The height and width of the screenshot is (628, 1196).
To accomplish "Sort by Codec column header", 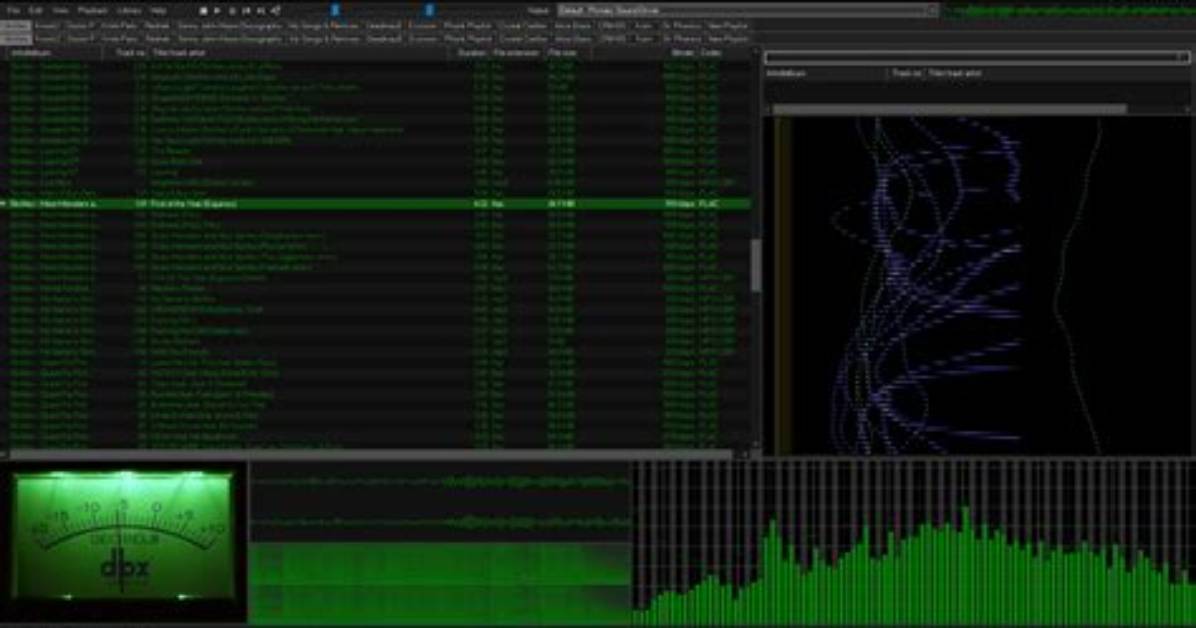I will (x=711, y=53).
